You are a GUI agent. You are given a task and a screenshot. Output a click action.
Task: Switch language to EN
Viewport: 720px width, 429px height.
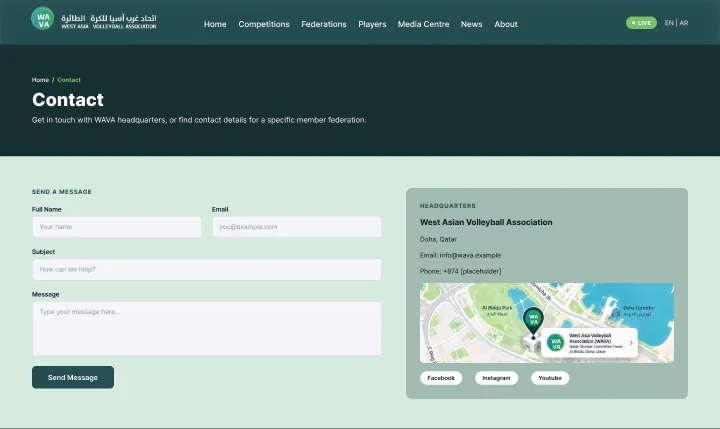tap(669, 23)
